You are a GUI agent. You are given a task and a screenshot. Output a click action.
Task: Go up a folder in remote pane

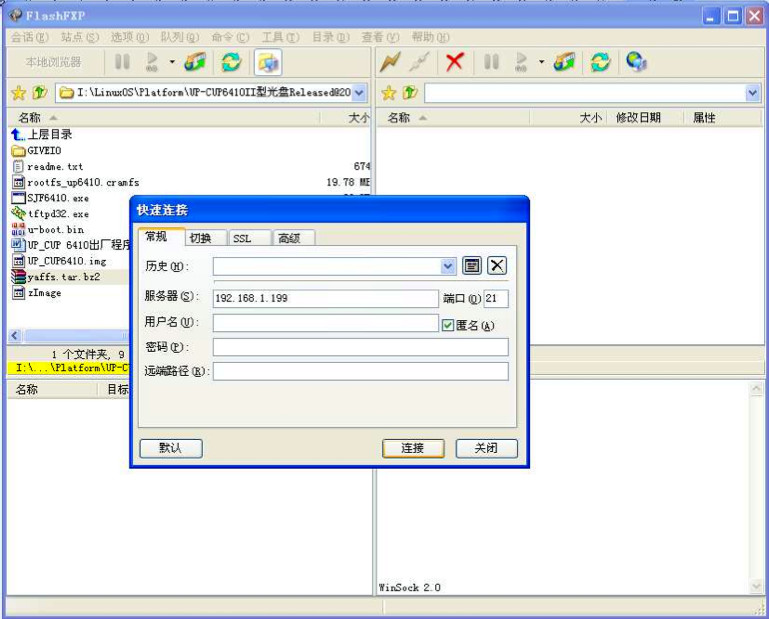[x=410, y=92]
